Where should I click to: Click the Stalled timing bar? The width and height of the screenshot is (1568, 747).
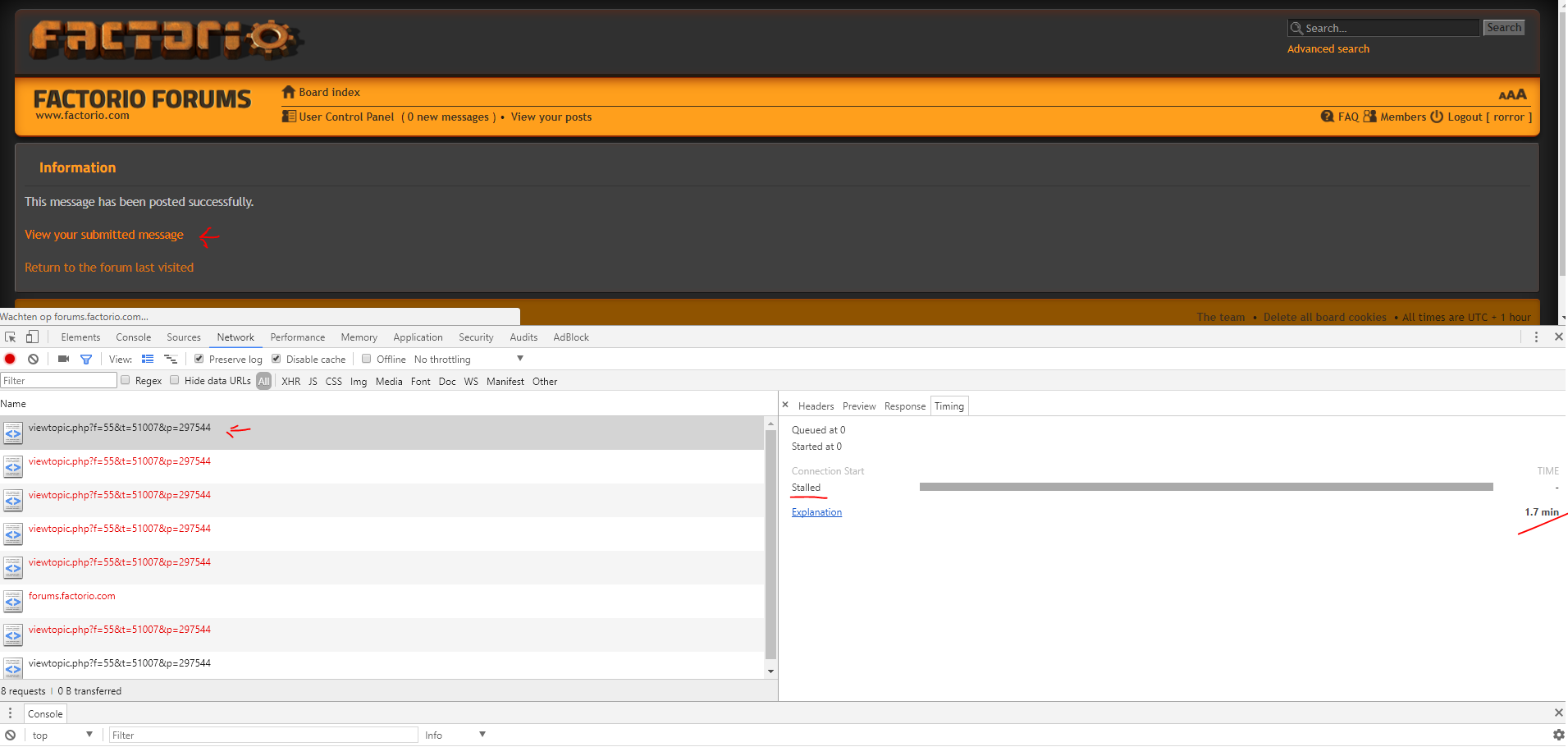pyautogui.click(x=1206, y=488)
